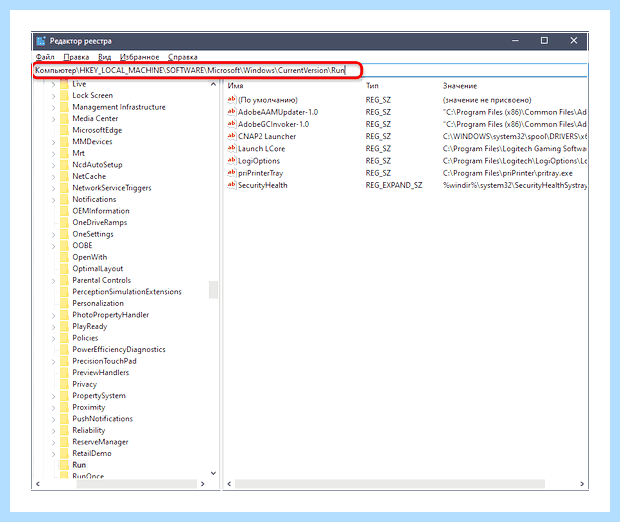
Task: Expand the PhotoPropertyHandler key
Action: click(53, 315)
